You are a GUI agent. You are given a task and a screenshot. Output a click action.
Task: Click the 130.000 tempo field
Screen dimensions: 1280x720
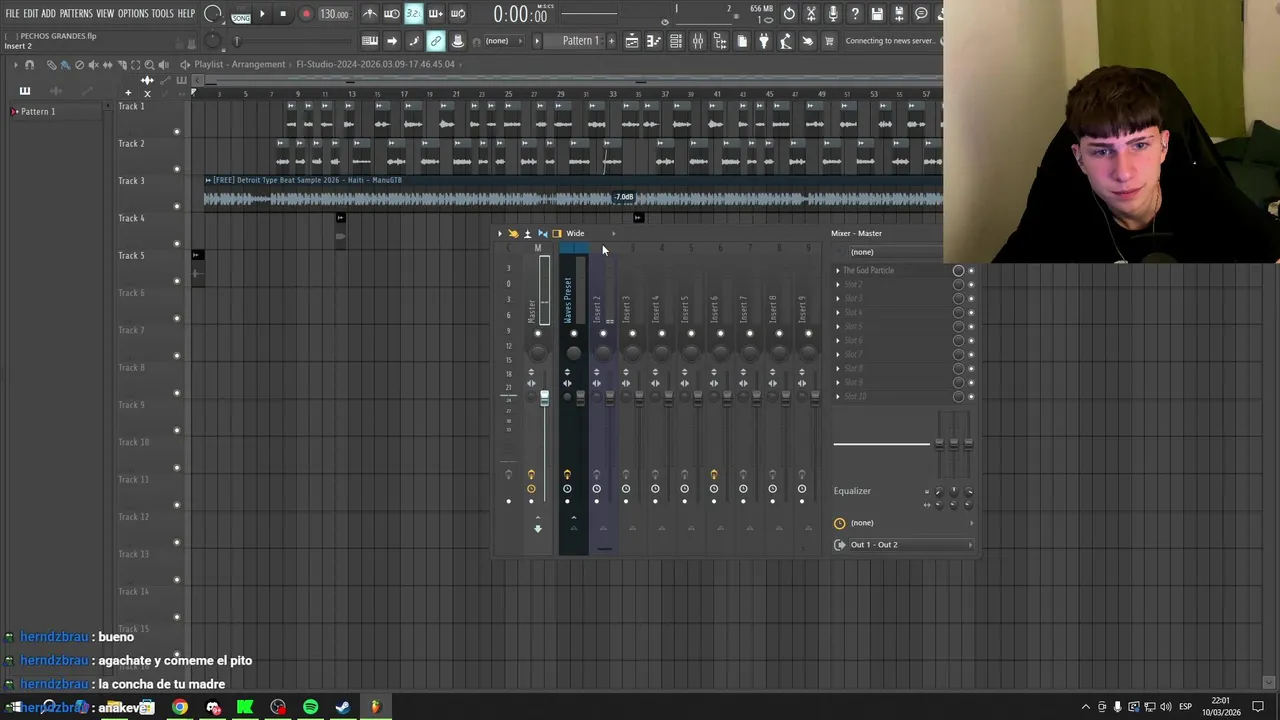point(334,15)
